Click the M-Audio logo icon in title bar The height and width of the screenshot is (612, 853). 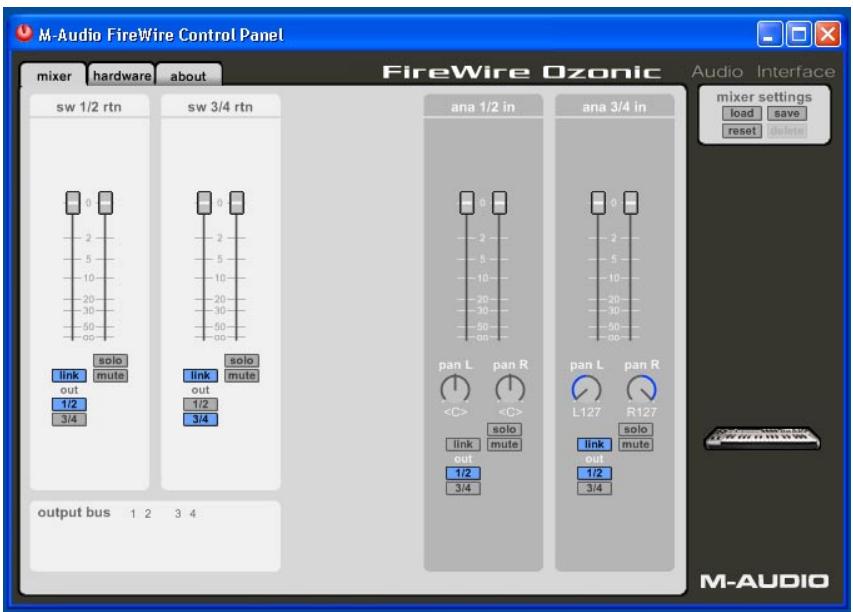coord(24,34)
